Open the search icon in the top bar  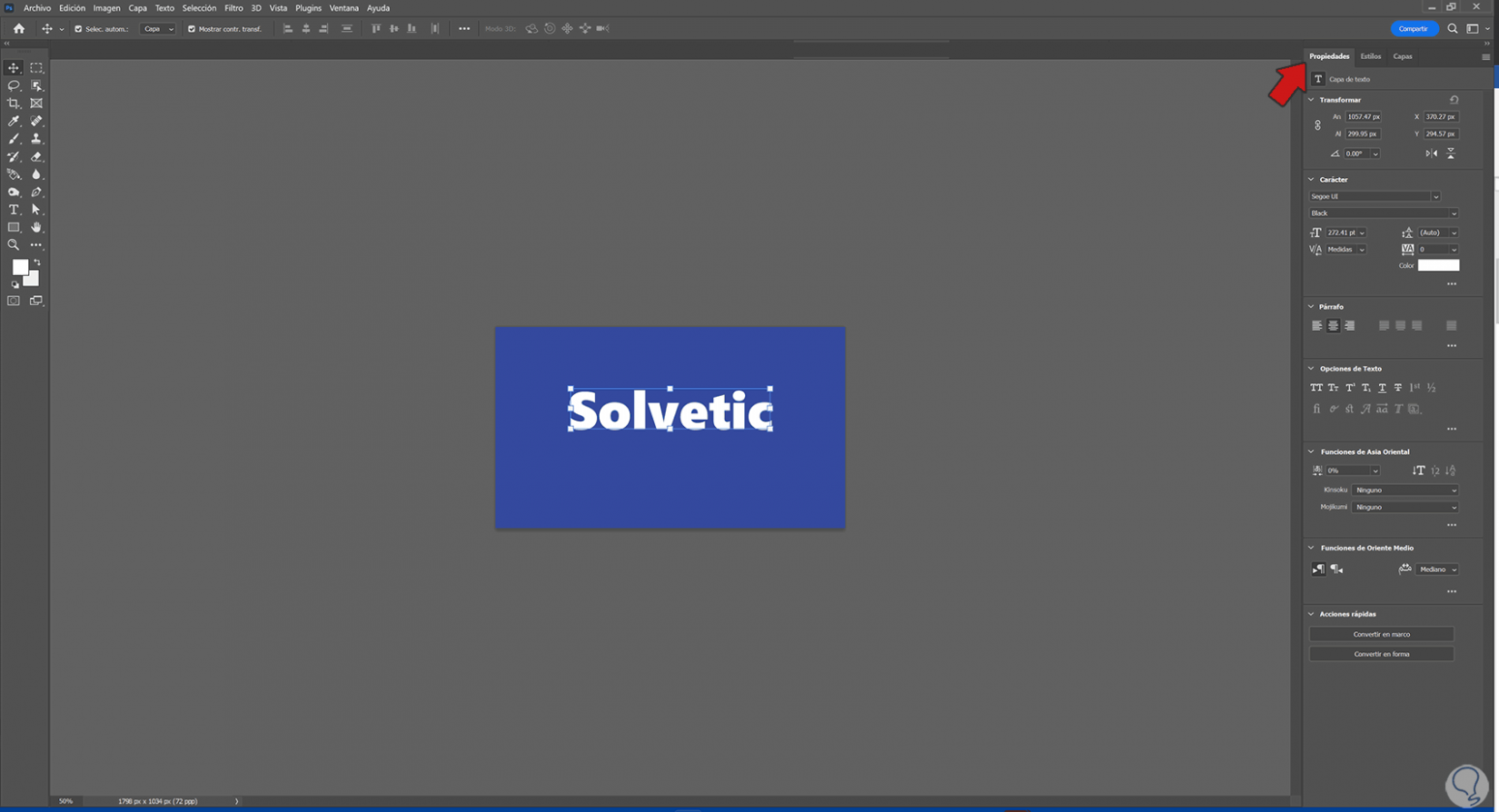tap(1453, 29)
